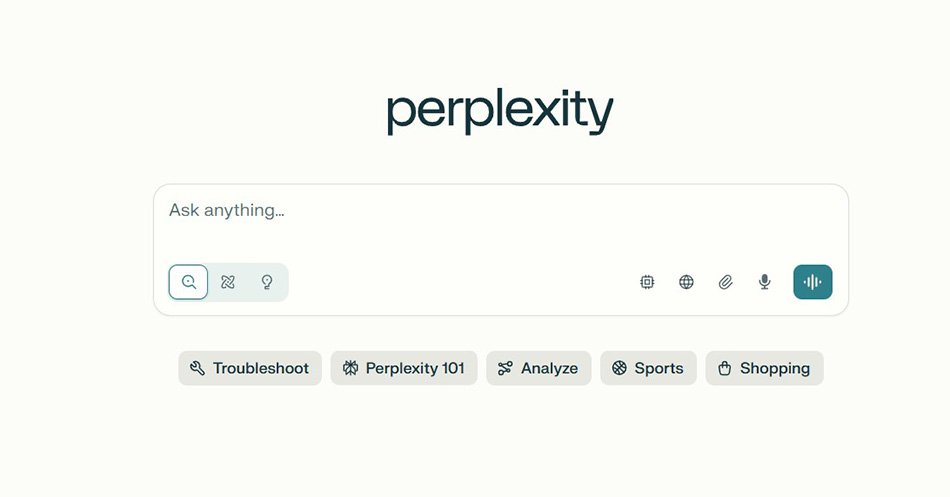
Task: Open the Shopping suggestion chip label
Action: click(775, 369)
